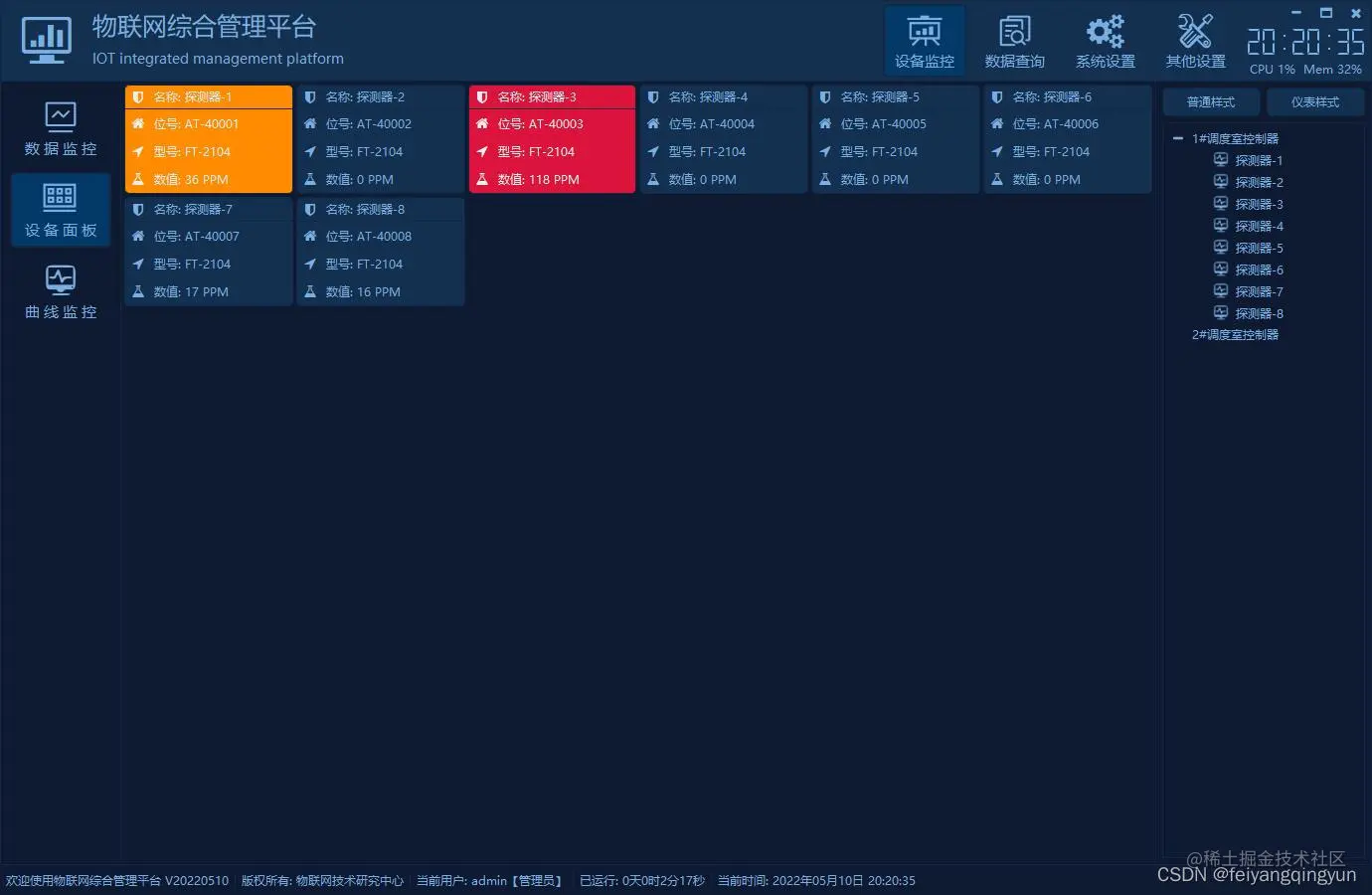Maximize the application window
This screenshot has width=1372, height=895.
tap(1325, 13)
